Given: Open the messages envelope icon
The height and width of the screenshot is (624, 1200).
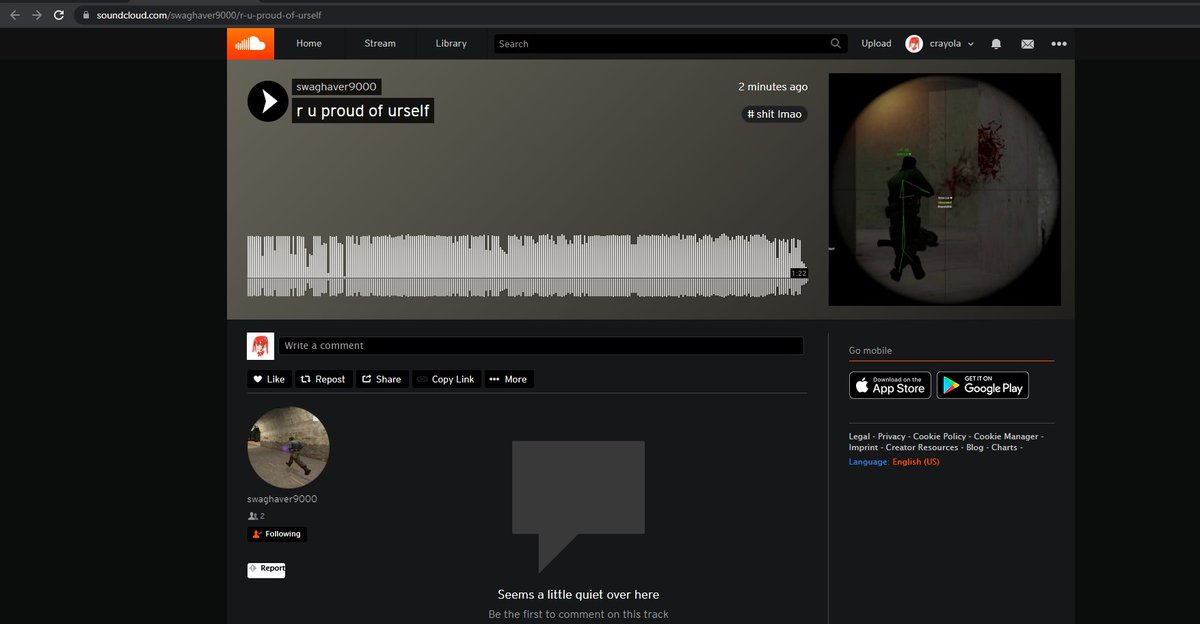Looking at the screenshot, I should (1027, 44).
